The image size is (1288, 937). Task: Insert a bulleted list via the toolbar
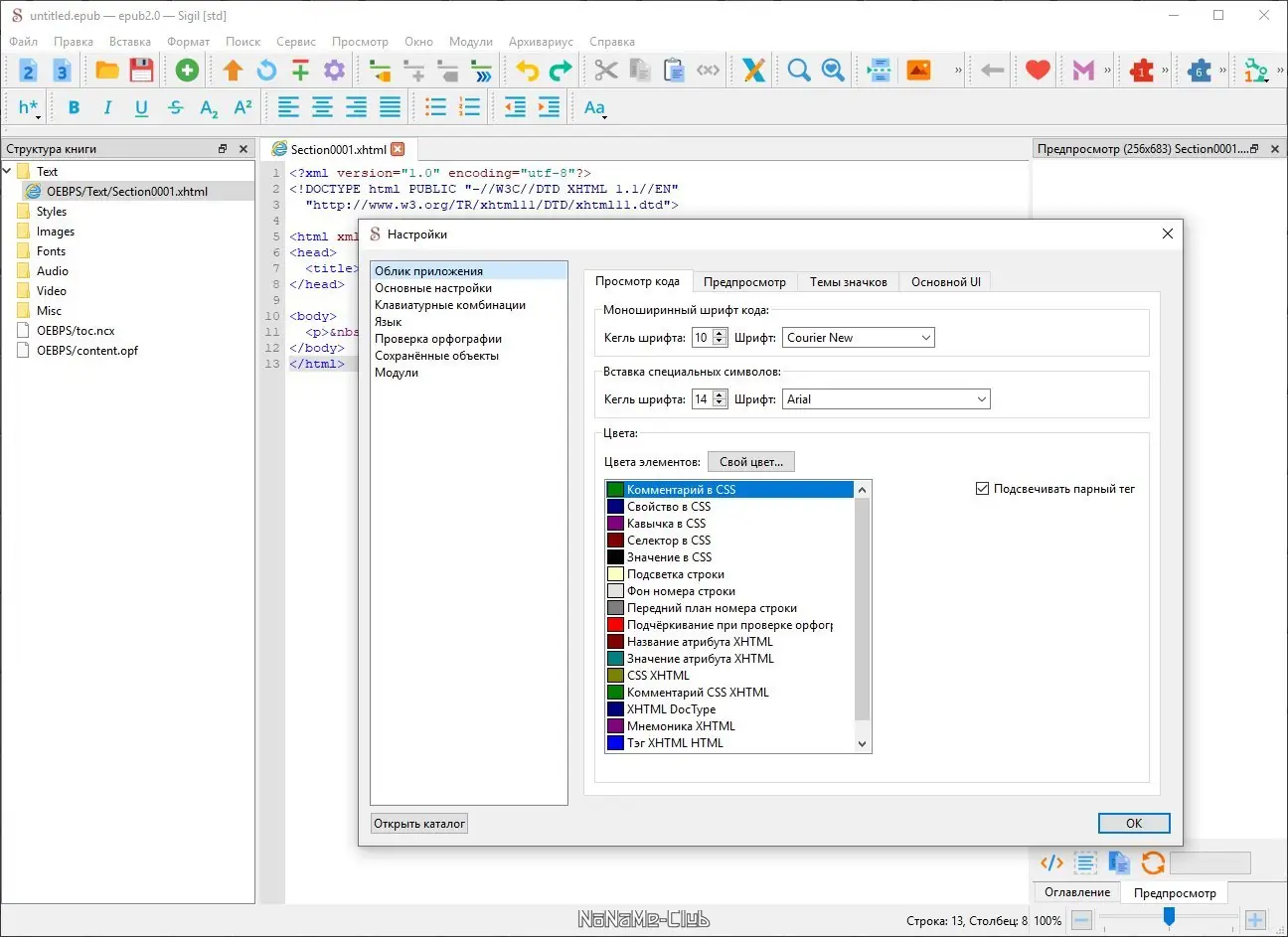click(435, 108)
